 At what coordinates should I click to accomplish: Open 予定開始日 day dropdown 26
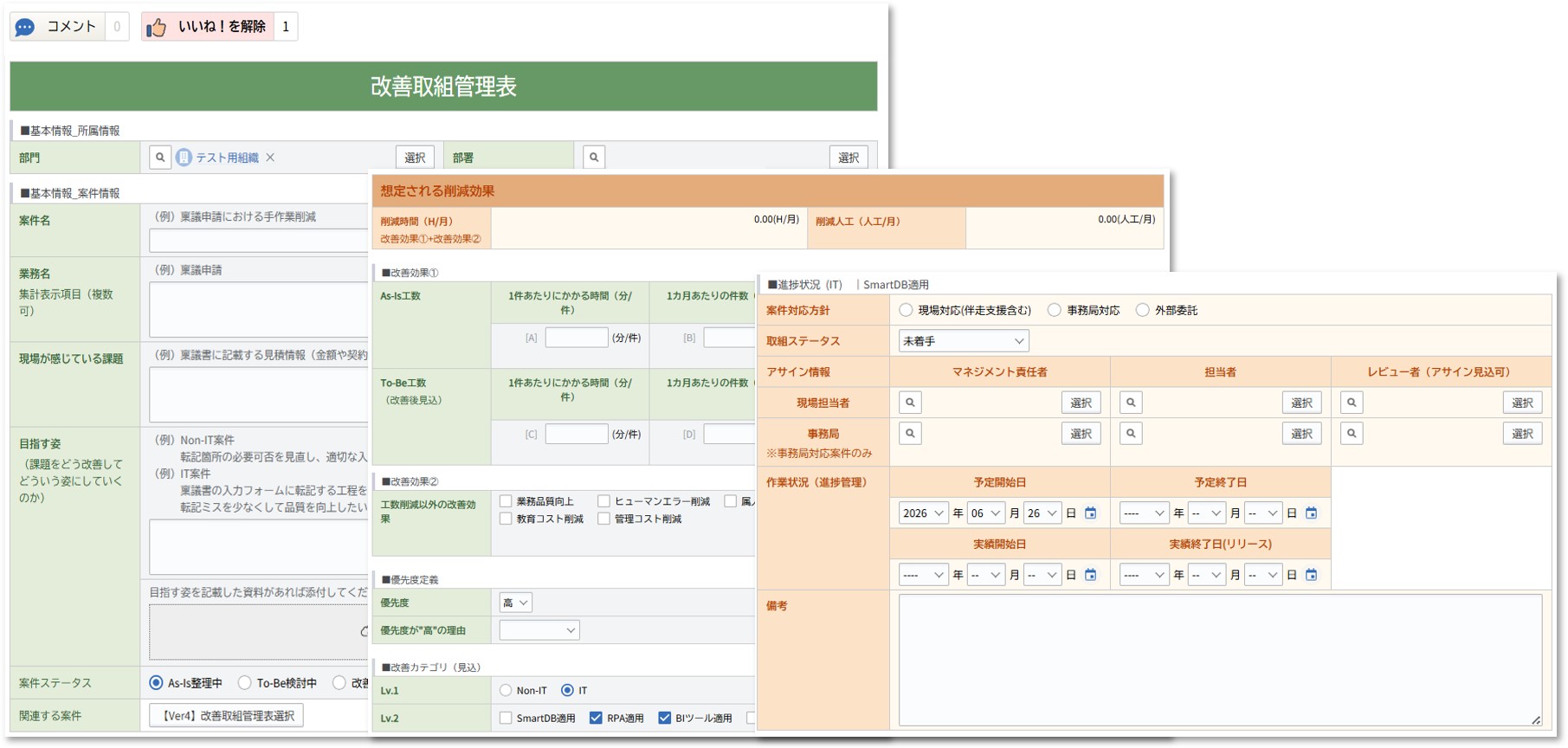(1042, 513)
